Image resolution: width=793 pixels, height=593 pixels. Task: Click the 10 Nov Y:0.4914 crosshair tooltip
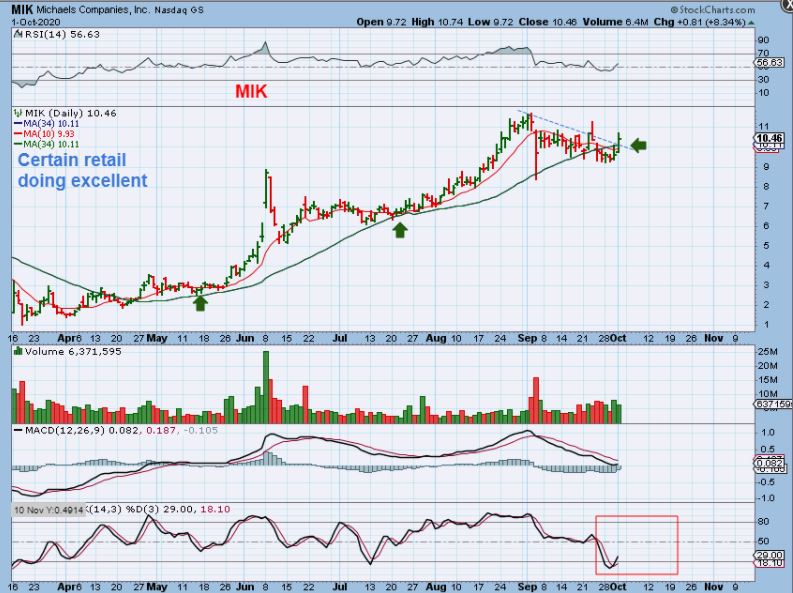pyautogui.click(x=48, y=510)
